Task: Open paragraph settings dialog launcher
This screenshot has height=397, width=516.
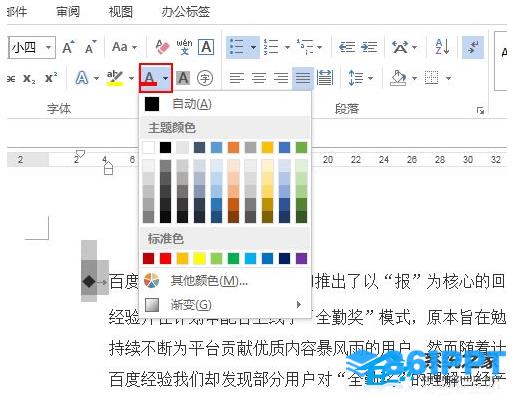Action: click(x=480, y=110)
